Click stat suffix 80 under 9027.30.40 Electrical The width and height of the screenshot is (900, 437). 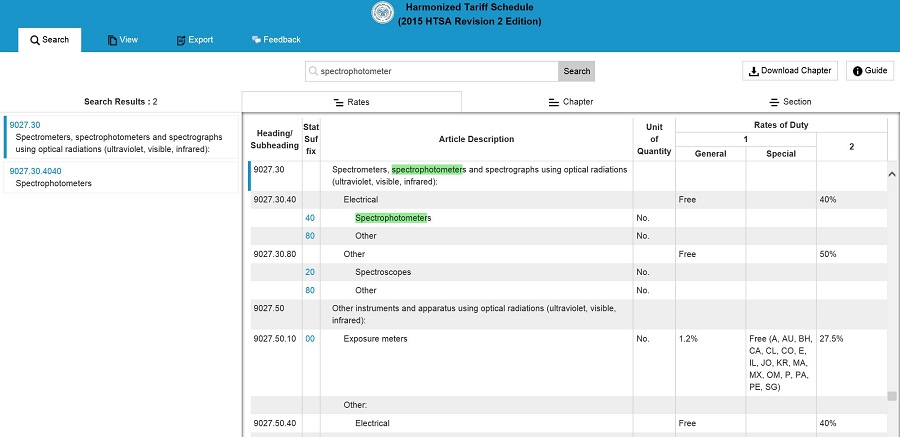(x=310, y=236)
